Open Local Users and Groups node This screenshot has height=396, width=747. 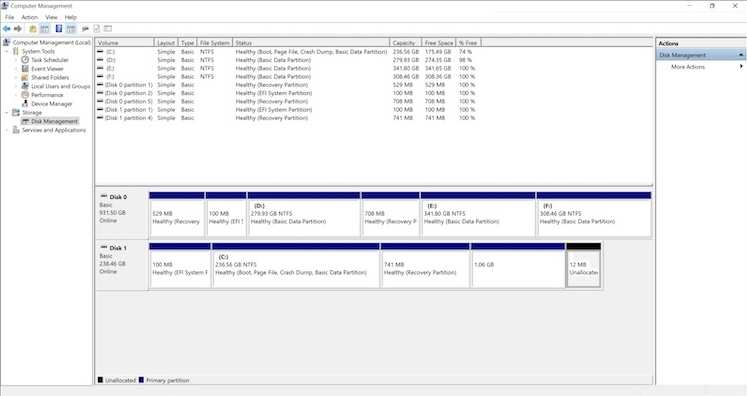click(61, 86)
